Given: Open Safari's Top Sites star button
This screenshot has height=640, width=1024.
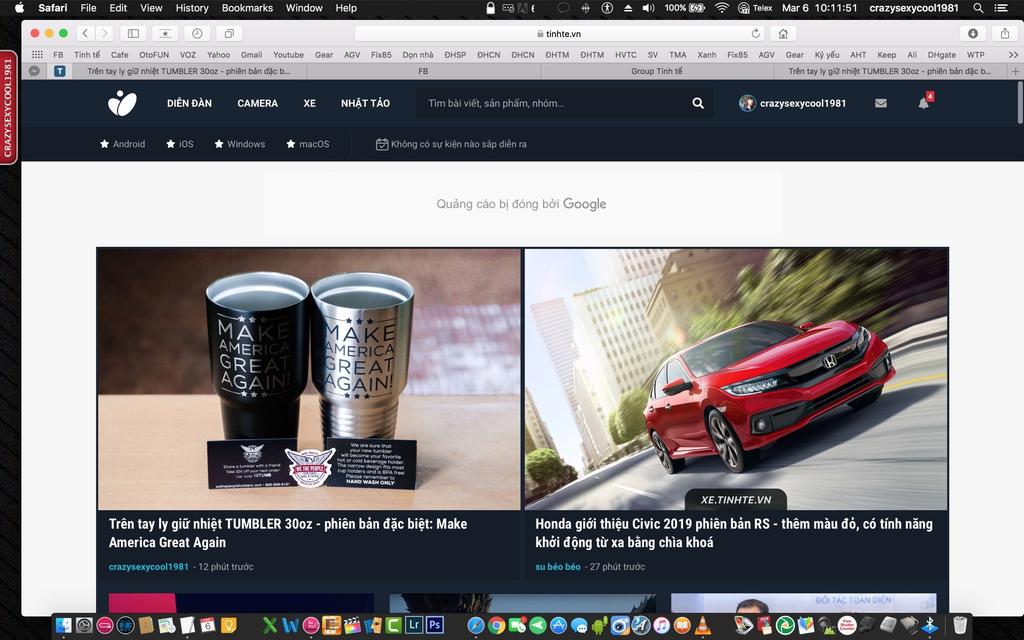Looking at the screenshot, I should pyautogui.click(x=165, y=33).
